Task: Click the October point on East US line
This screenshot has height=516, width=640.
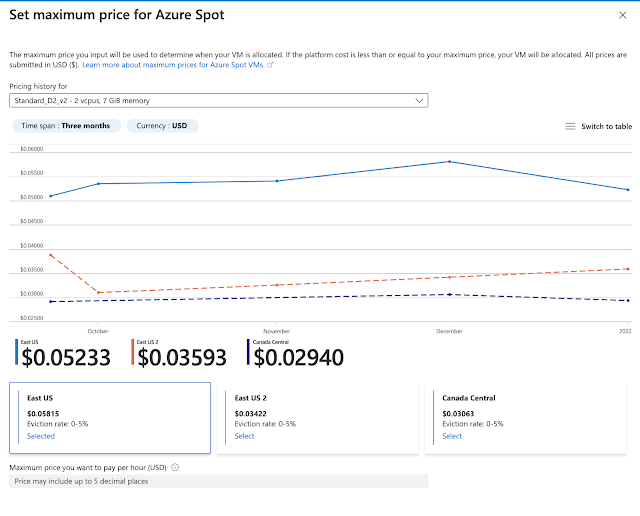Action: click(97, 183)
